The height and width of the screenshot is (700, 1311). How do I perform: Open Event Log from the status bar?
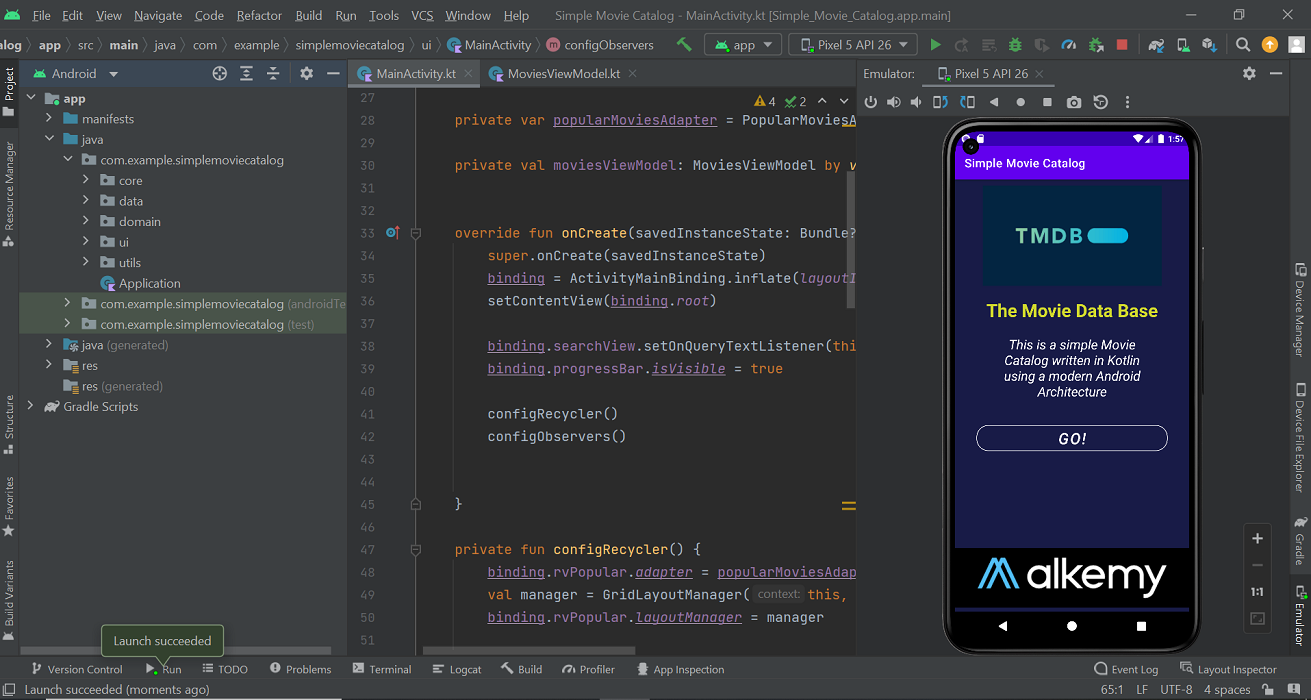[1126, 669]
